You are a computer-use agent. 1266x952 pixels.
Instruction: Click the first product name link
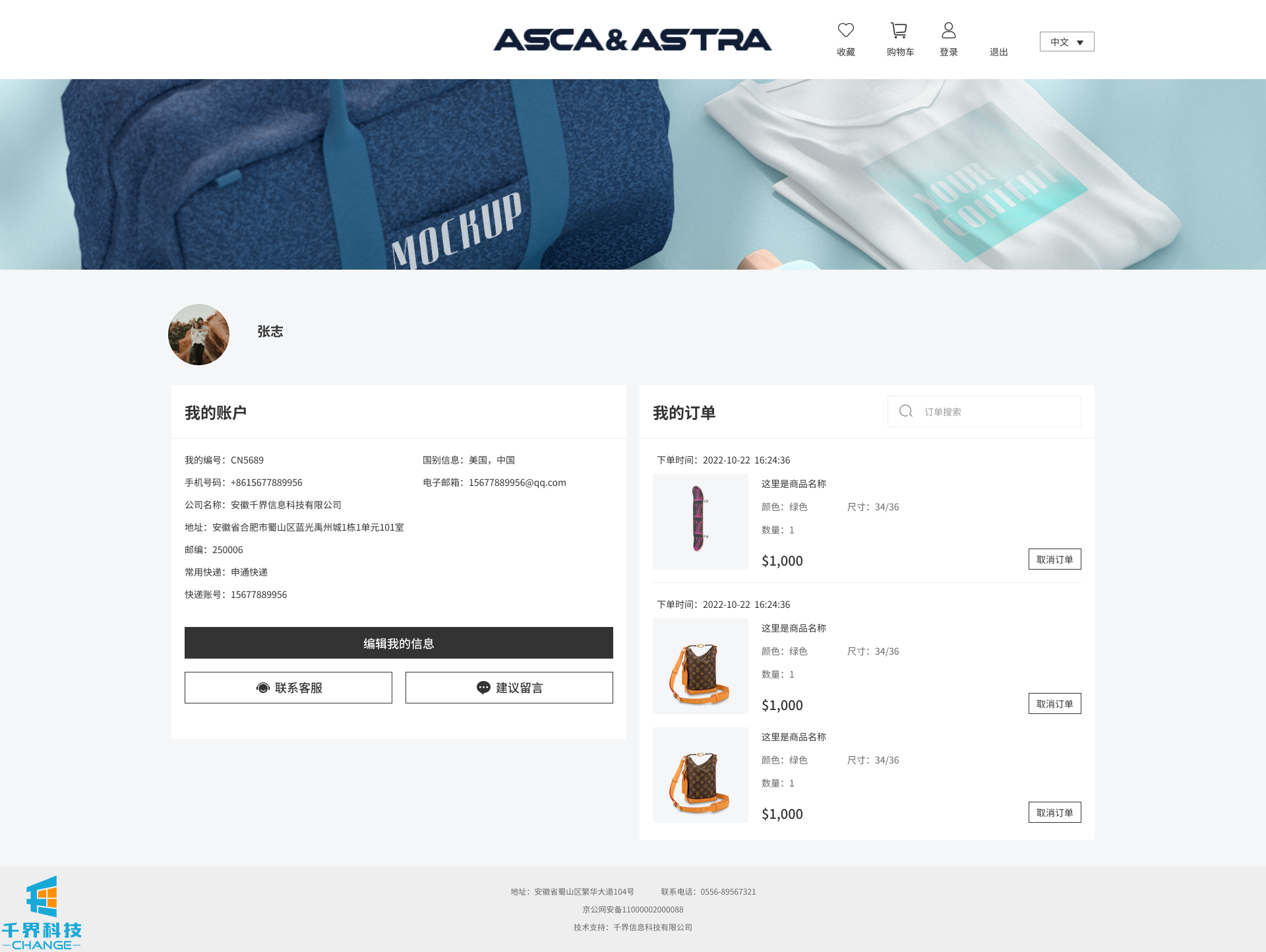(x=793, y=484)
